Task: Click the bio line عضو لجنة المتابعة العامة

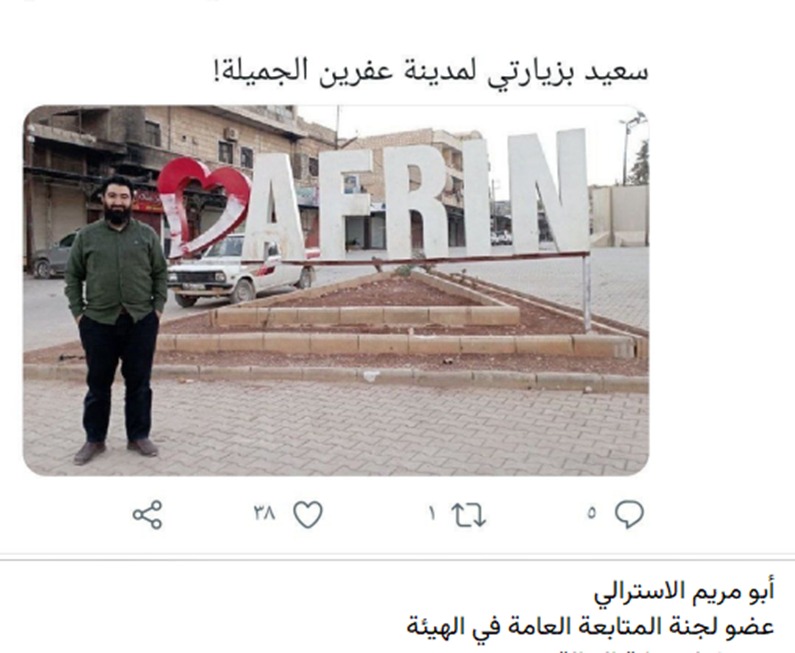Action: [x=590, y=627]
